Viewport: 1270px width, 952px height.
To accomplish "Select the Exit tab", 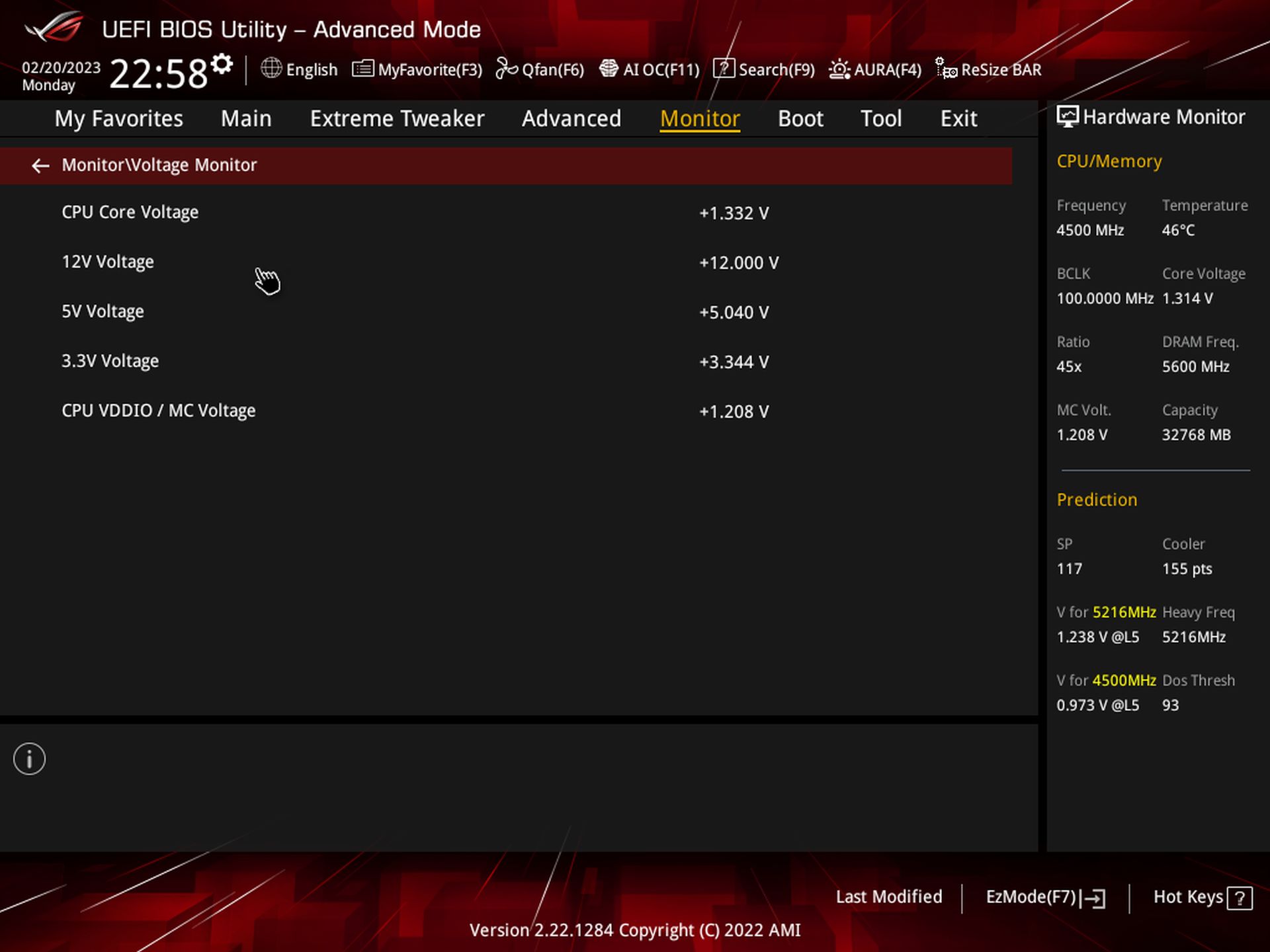I will click(x=958, y=118).
